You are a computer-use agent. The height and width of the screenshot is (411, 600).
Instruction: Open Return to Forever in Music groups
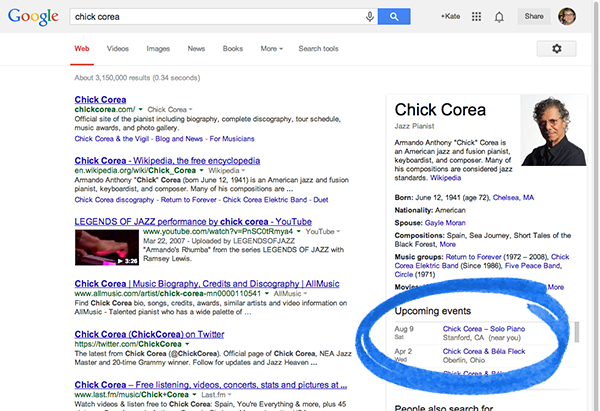(x=473, y=257)
